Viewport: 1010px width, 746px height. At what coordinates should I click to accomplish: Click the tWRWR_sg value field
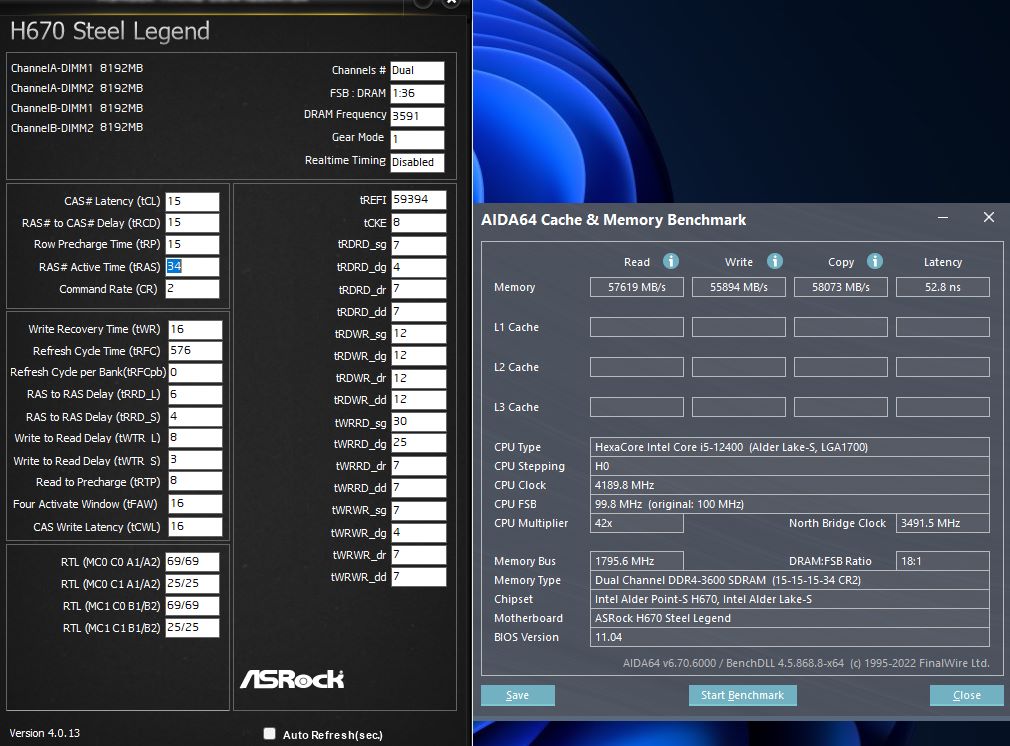[x=418, y=511]
